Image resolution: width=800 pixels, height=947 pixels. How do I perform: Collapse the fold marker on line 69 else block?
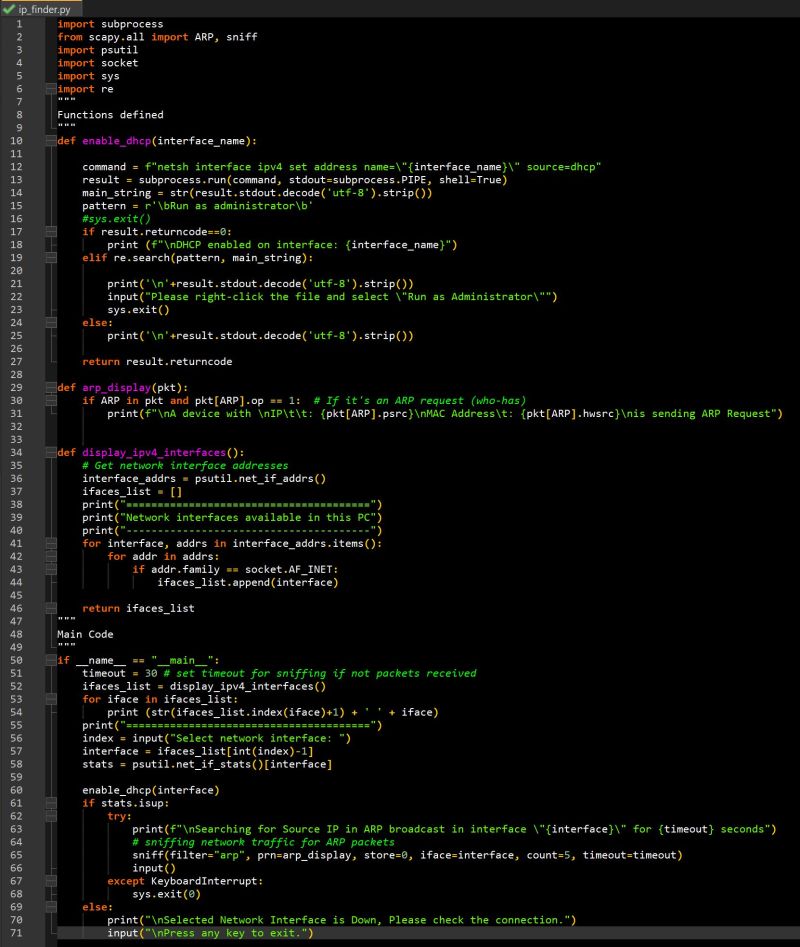[51, 907]
